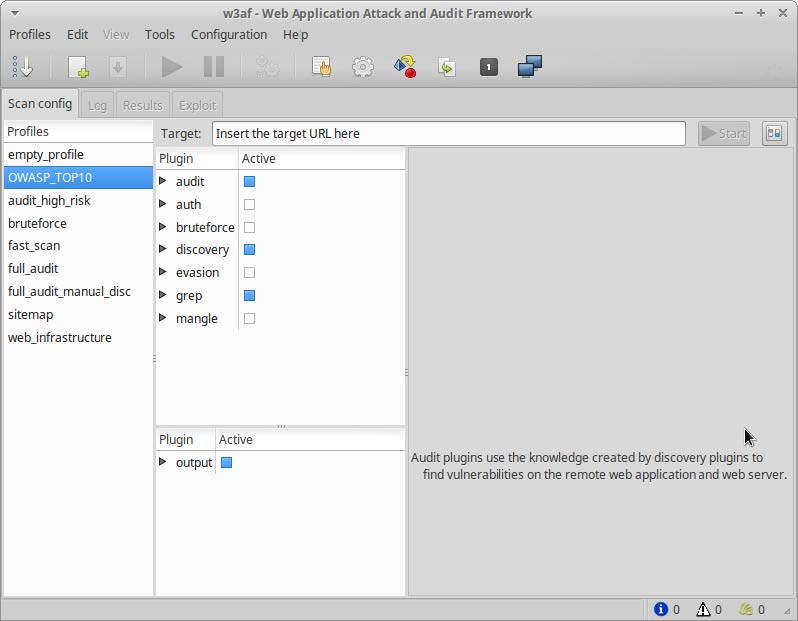Open the window menu arrow in title bar
The width and height of the screenshot is (798, 621).
tap(15, 13)
